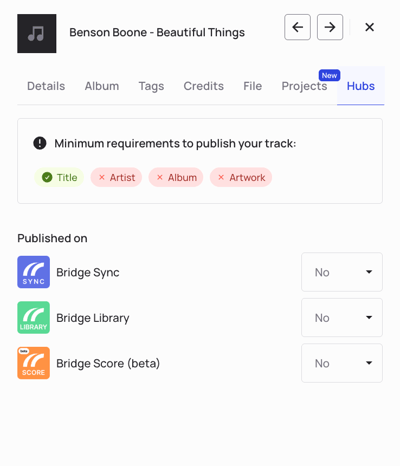This screenshot has height=466, width=400.
Task: Click the Bridge Library logo icon
Action: tap(34, 317)
